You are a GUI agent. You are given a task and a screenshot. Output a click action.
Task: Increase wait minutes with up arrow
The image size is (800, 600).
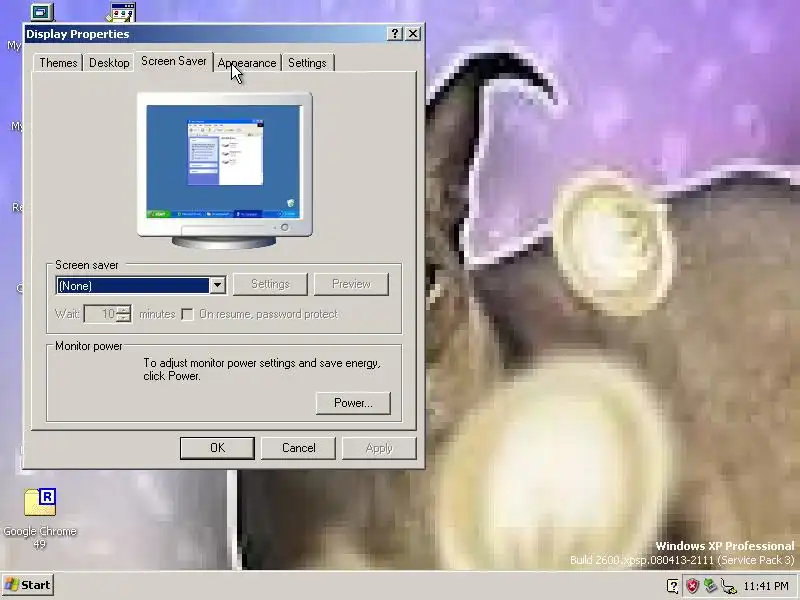click(x=123, y=310)
